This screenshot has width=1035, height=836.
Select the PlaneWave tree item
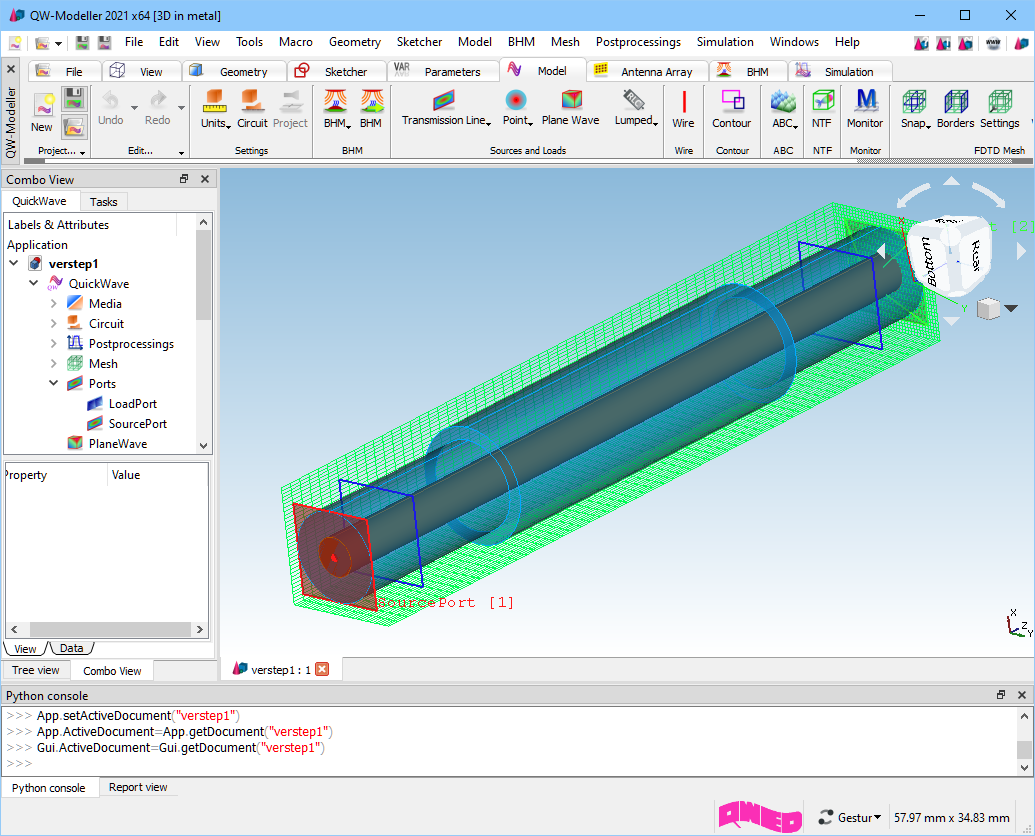pyautogui.click(x=117, y=443)
